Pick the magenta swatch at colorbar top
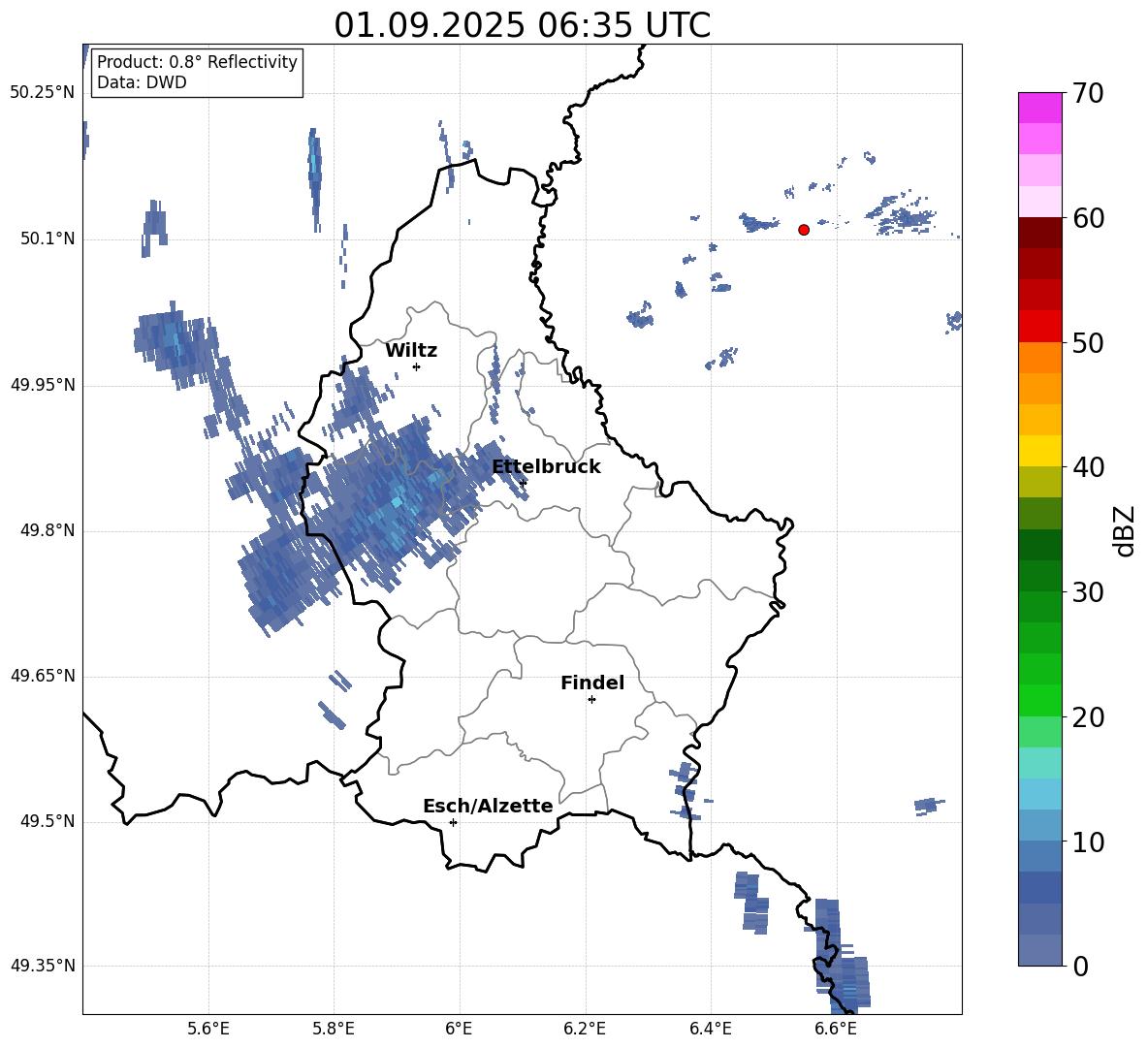Screen dimensions: 1148x1048 point(1039,108)
